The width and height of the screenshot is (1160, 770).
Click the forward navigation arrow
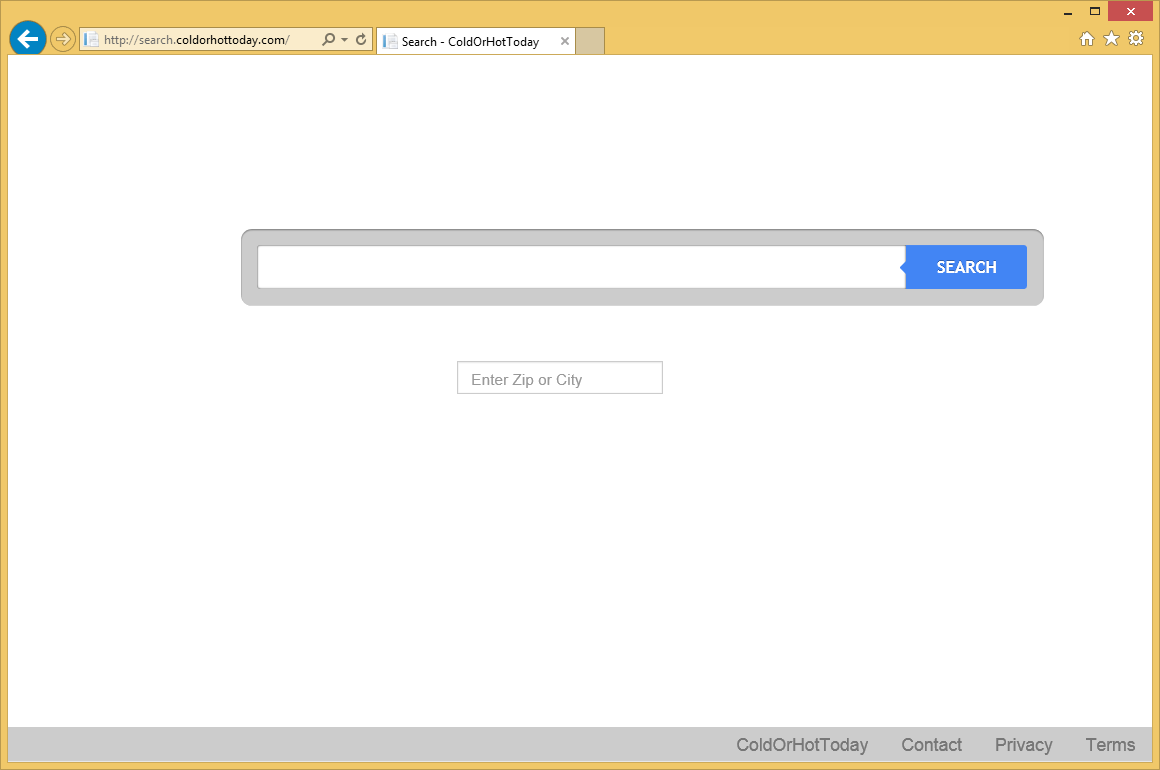click(x=62, y=38)
